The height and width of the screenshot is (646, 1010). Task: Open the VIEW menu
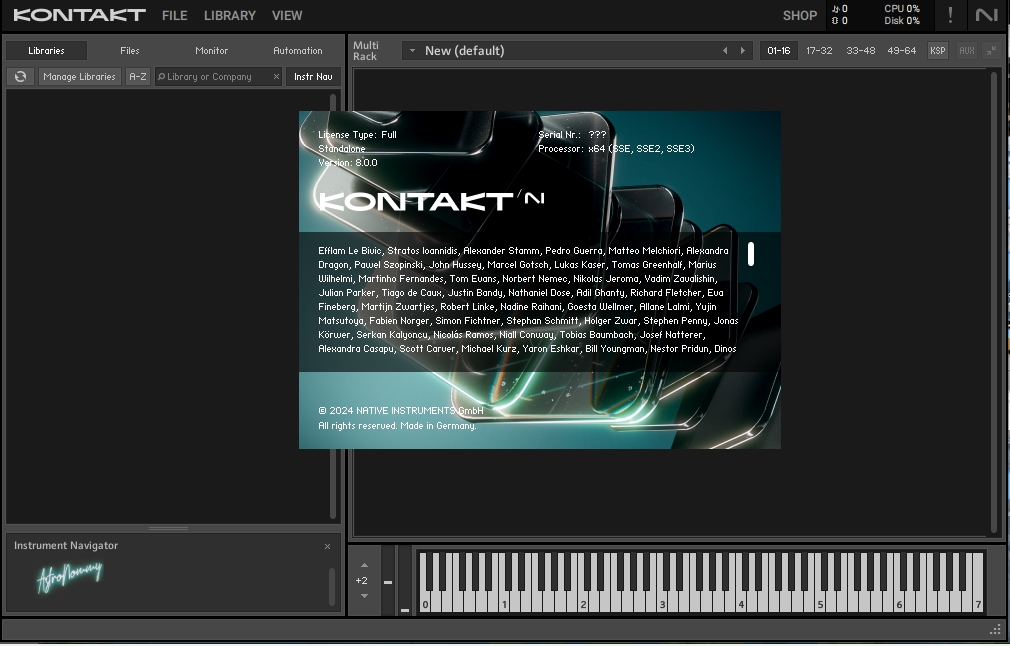pos(287,15)
